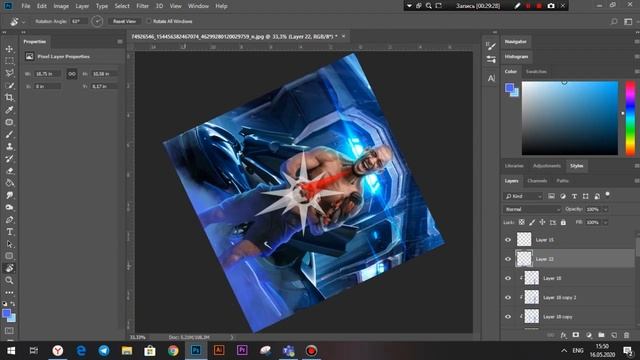640x360 pixels.
Task: Open the Normal blend mode dropdown
Action: [532, 209]
